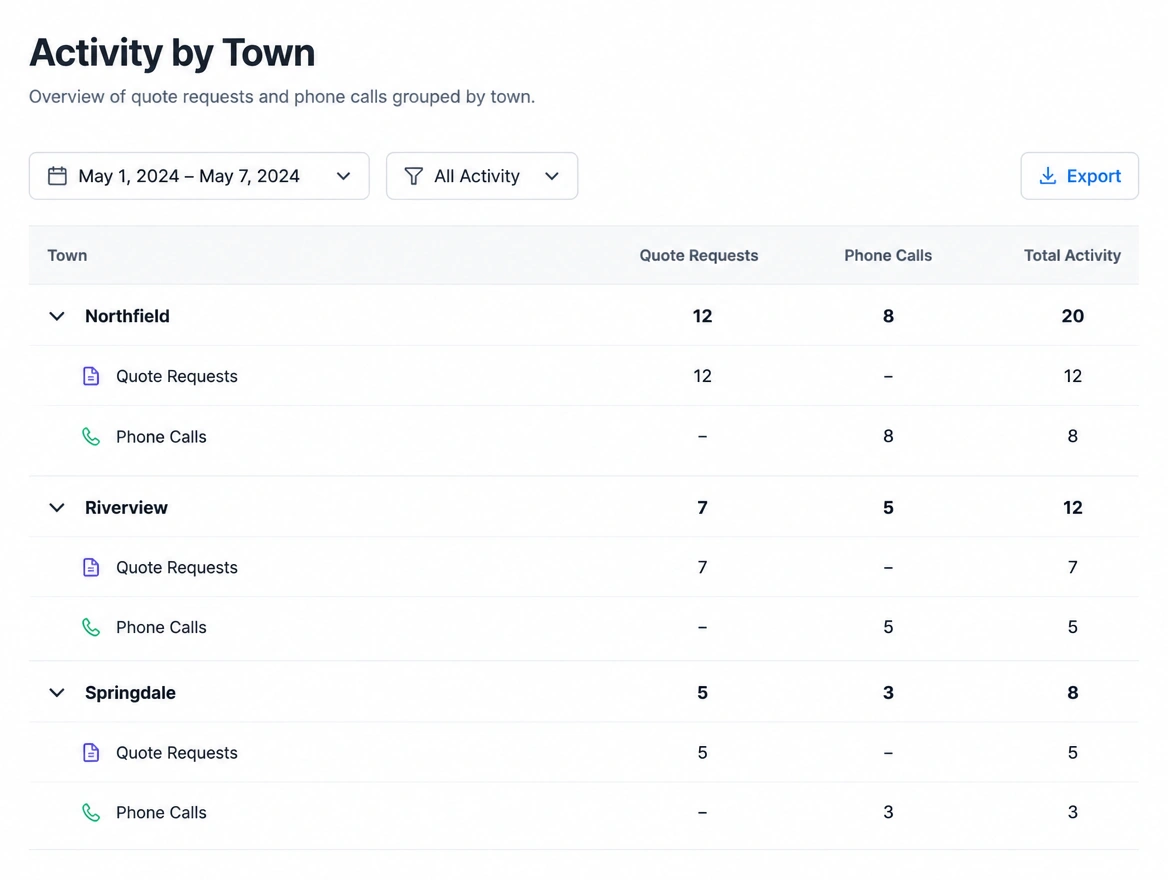
Task: Select Quote Requests row under Riverview
Action: 584,568
